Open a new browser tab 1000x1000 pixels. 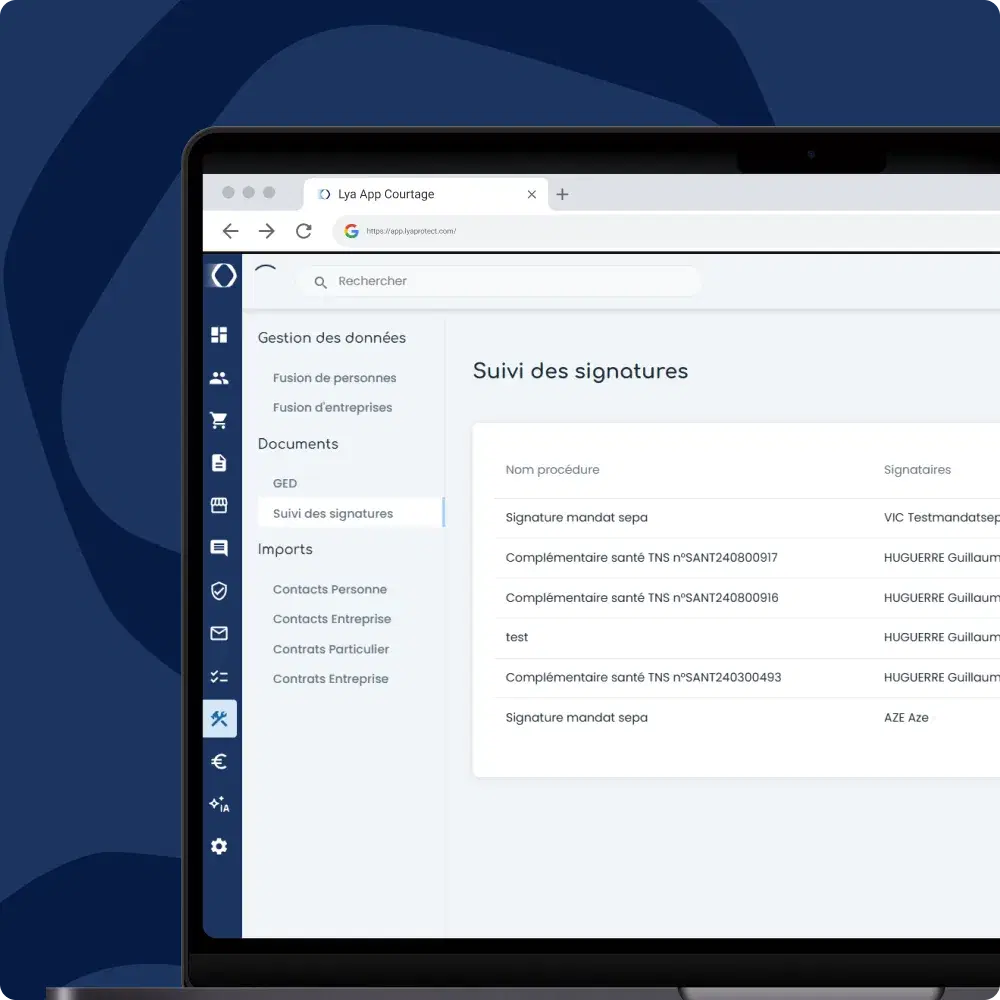click(562, 195)
